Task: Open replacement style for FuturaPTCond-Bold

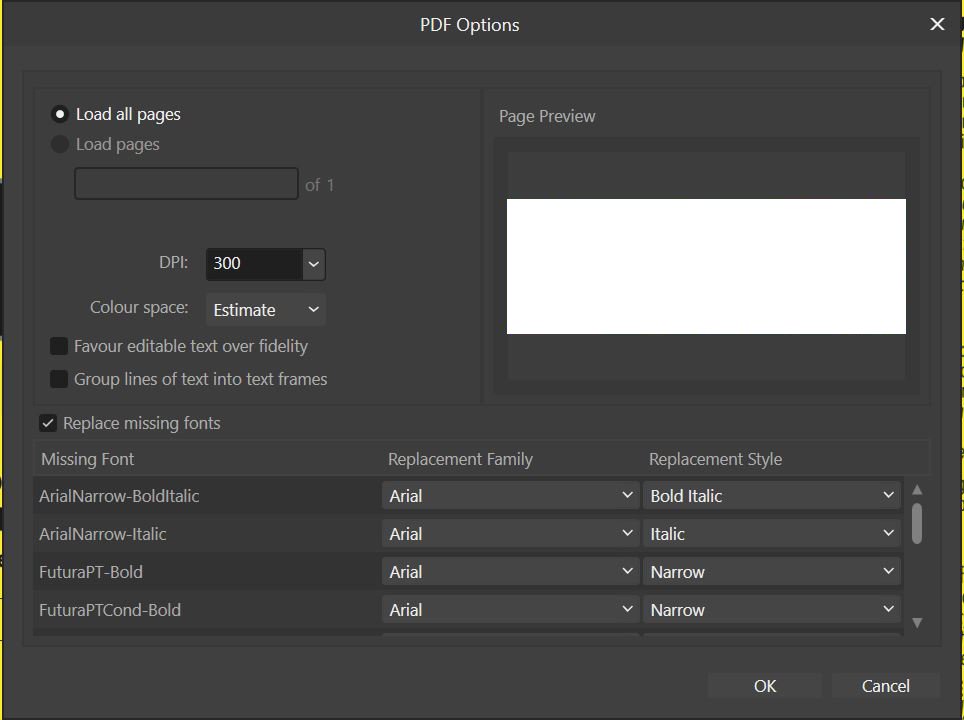Action: pos(772,610)
